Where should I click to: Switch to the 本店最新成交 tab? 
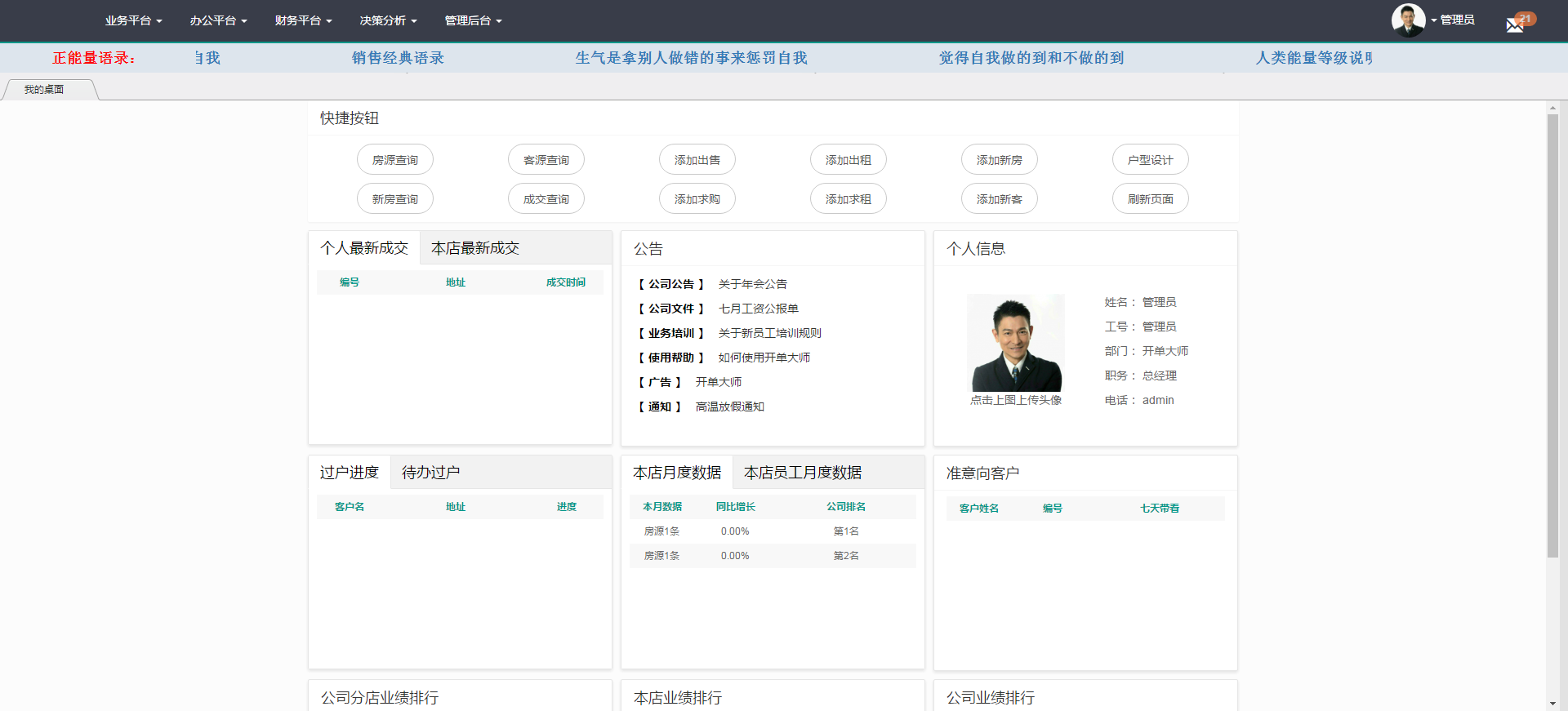[474, 248]
